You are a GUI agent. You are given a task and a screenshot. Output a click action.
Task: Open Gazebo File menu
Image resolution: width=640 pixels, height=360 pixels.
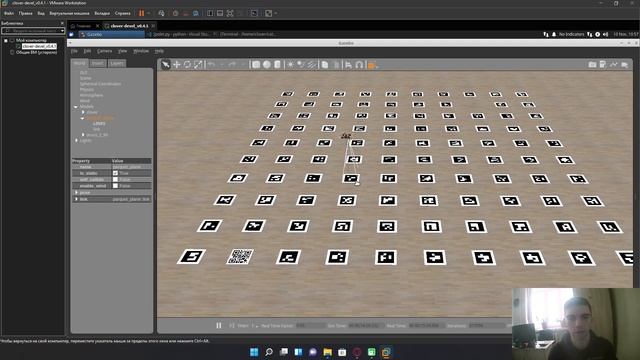coord(74,51)
